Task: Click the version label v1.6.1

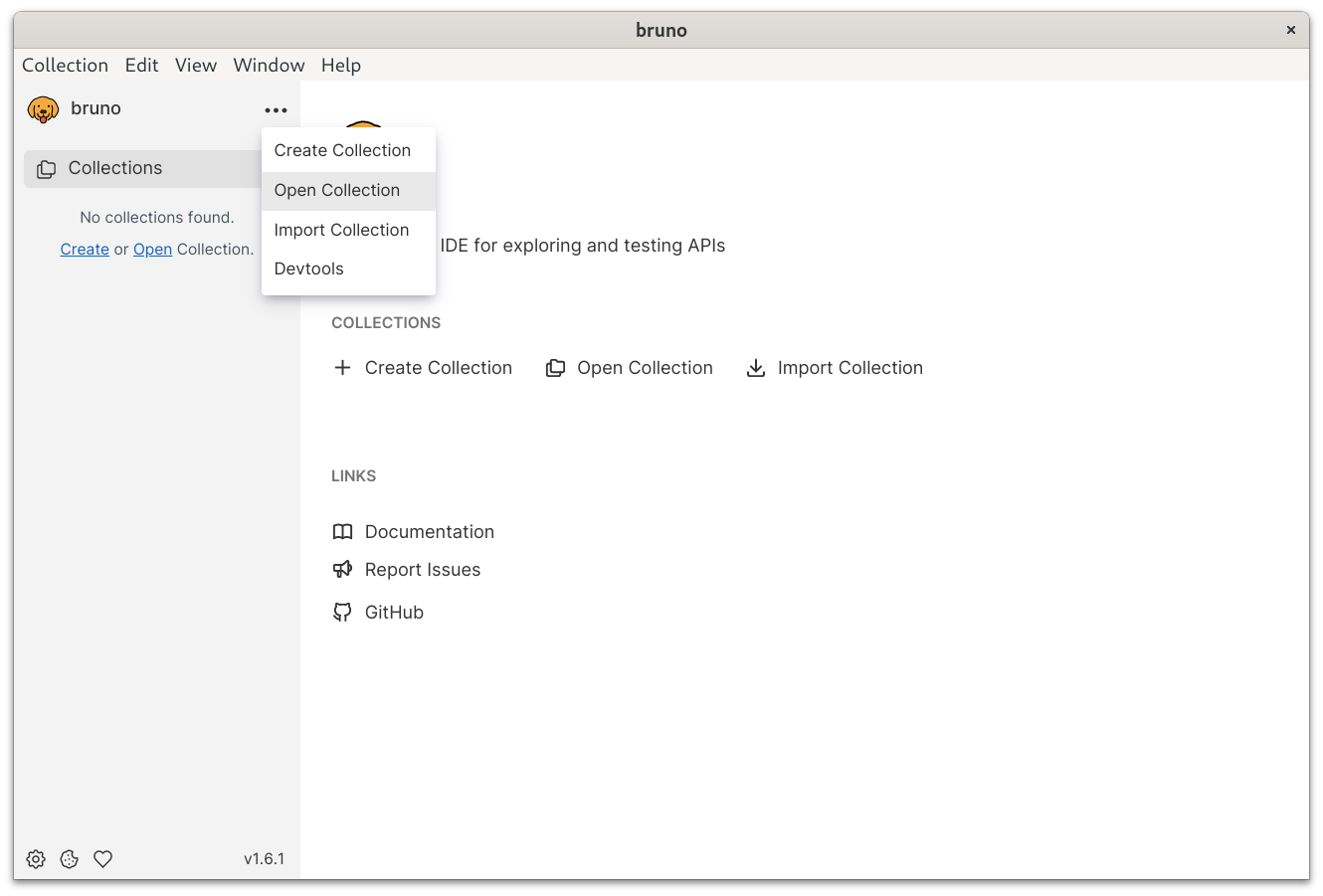Action: tap(265, 859)
